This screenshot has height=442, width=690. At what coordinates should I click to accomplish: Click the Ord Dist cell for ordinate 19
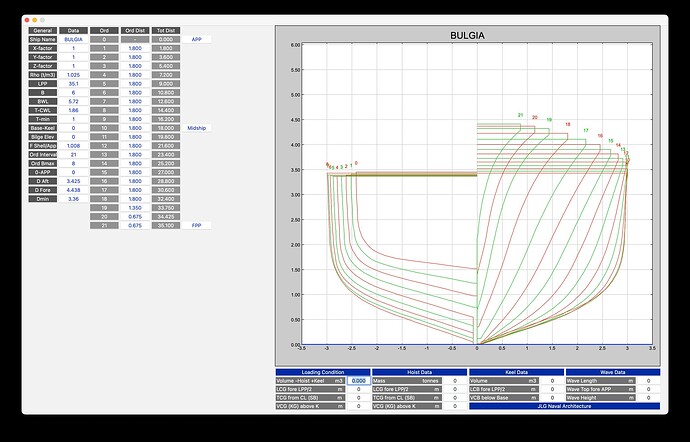[132, 208]
